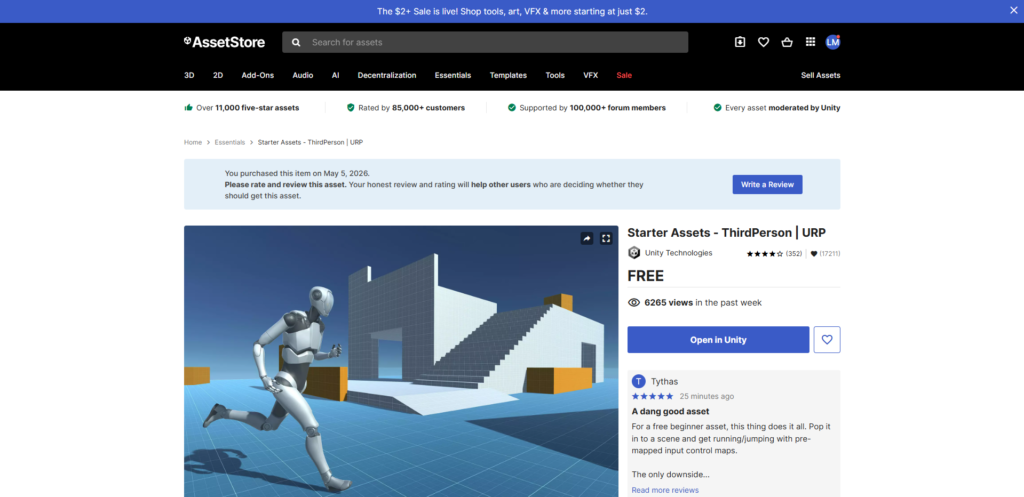Click the sale banner announcement text
Screen dimensions: 1024x497
point(512,11)
